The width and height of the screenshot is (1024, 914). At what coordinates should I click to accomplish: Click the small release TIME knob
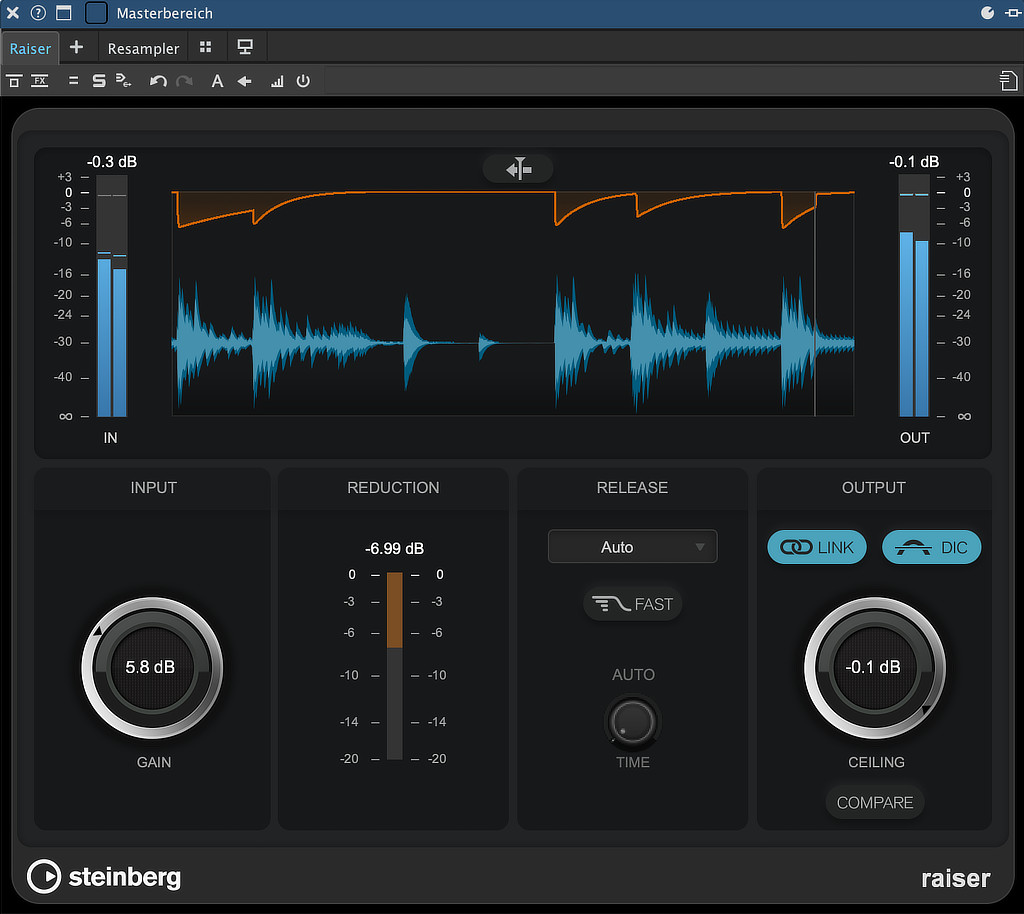pos(632,721)
